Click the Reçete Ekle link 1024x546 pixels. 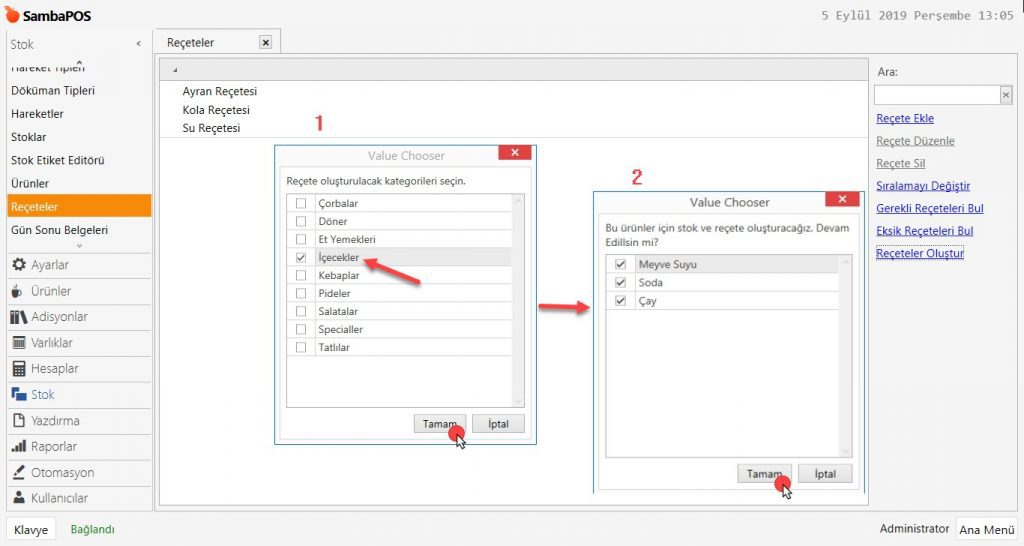904,119
